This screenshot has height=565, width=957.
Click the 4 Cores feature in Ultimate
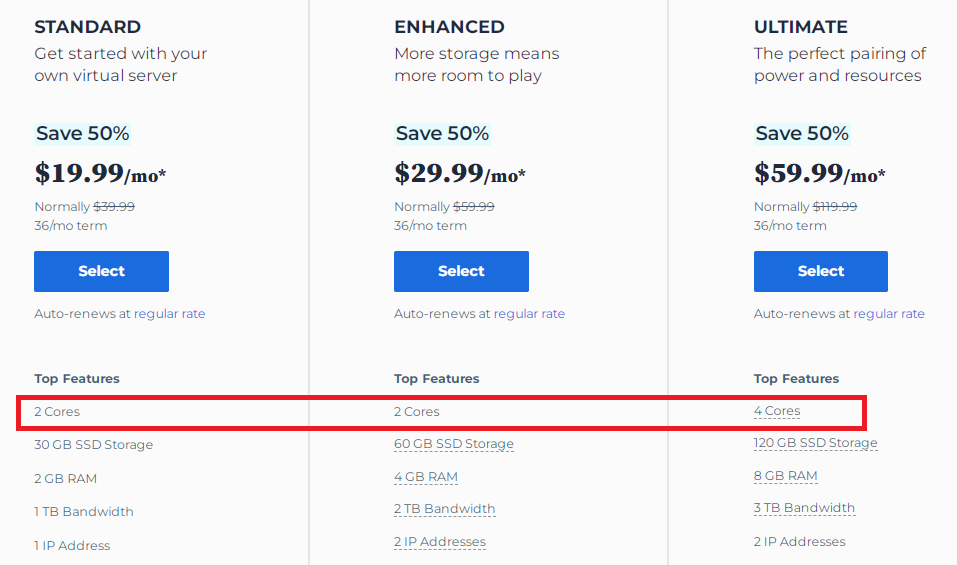pyautogui.click(x=777, y=411)
